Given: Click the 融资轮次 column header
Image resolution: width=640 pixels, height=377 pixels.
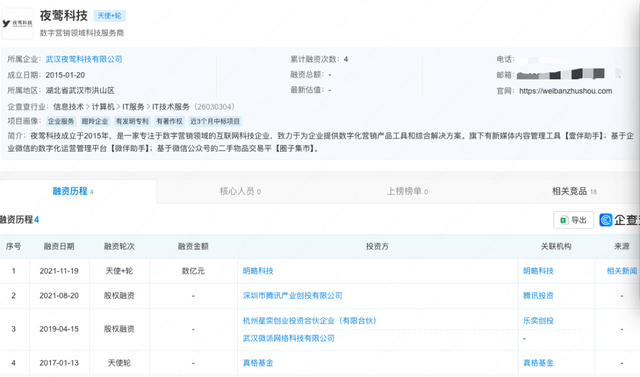Looking at the screenshot, I should (x=119, y=246).
